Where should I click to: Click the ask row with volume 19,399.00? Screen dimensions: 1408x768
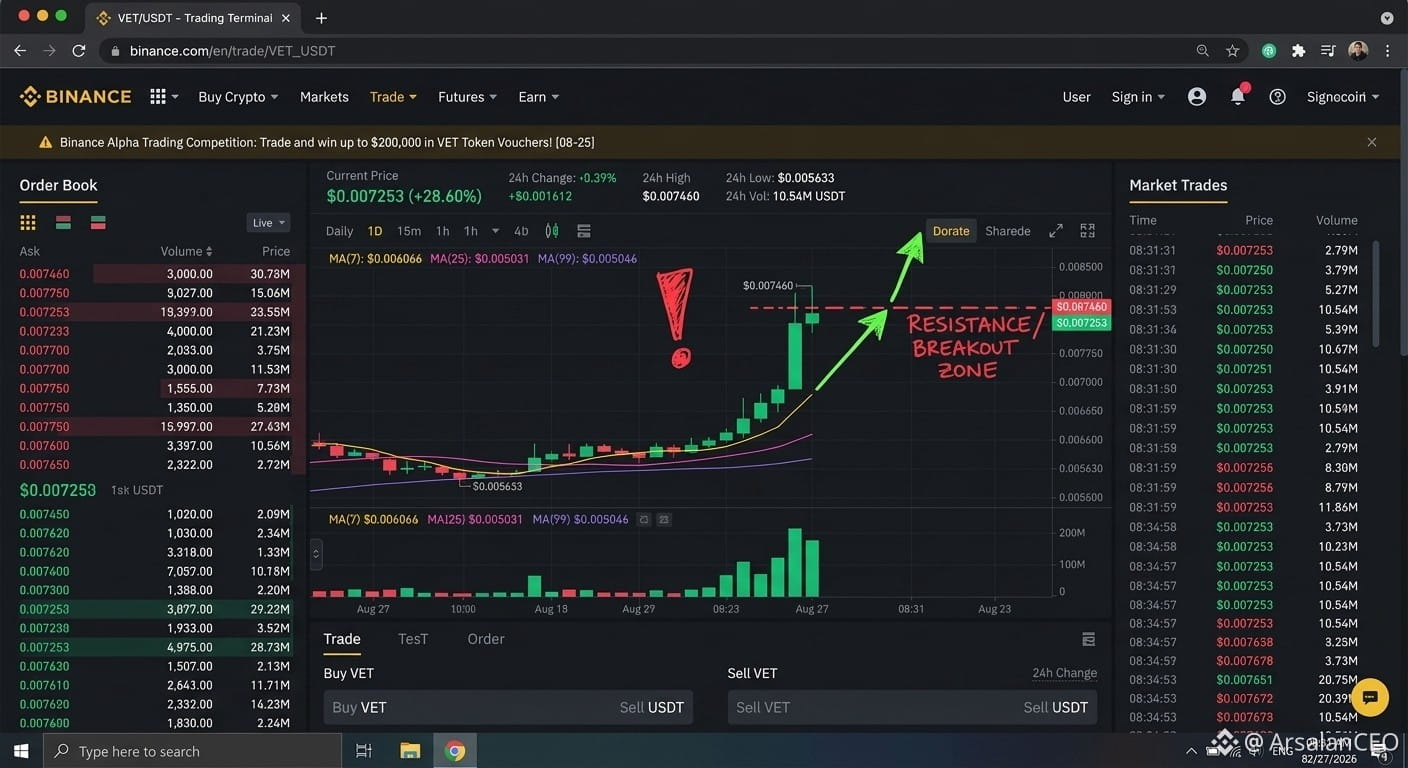tap(155, 312)
